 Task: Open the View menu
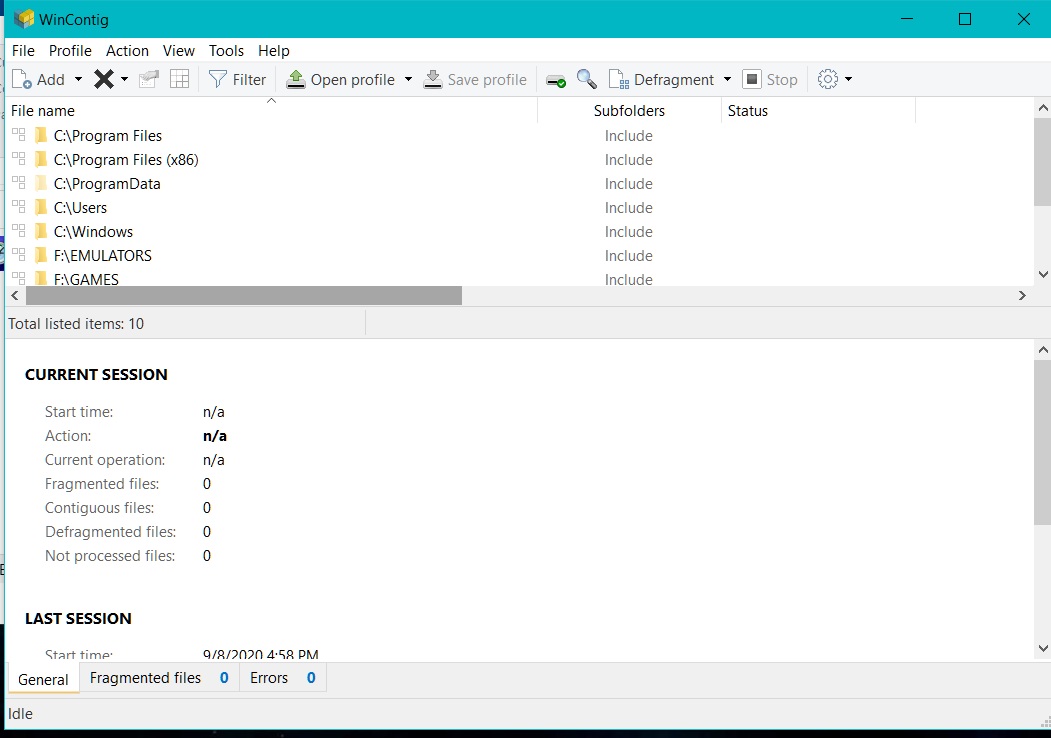178,50
